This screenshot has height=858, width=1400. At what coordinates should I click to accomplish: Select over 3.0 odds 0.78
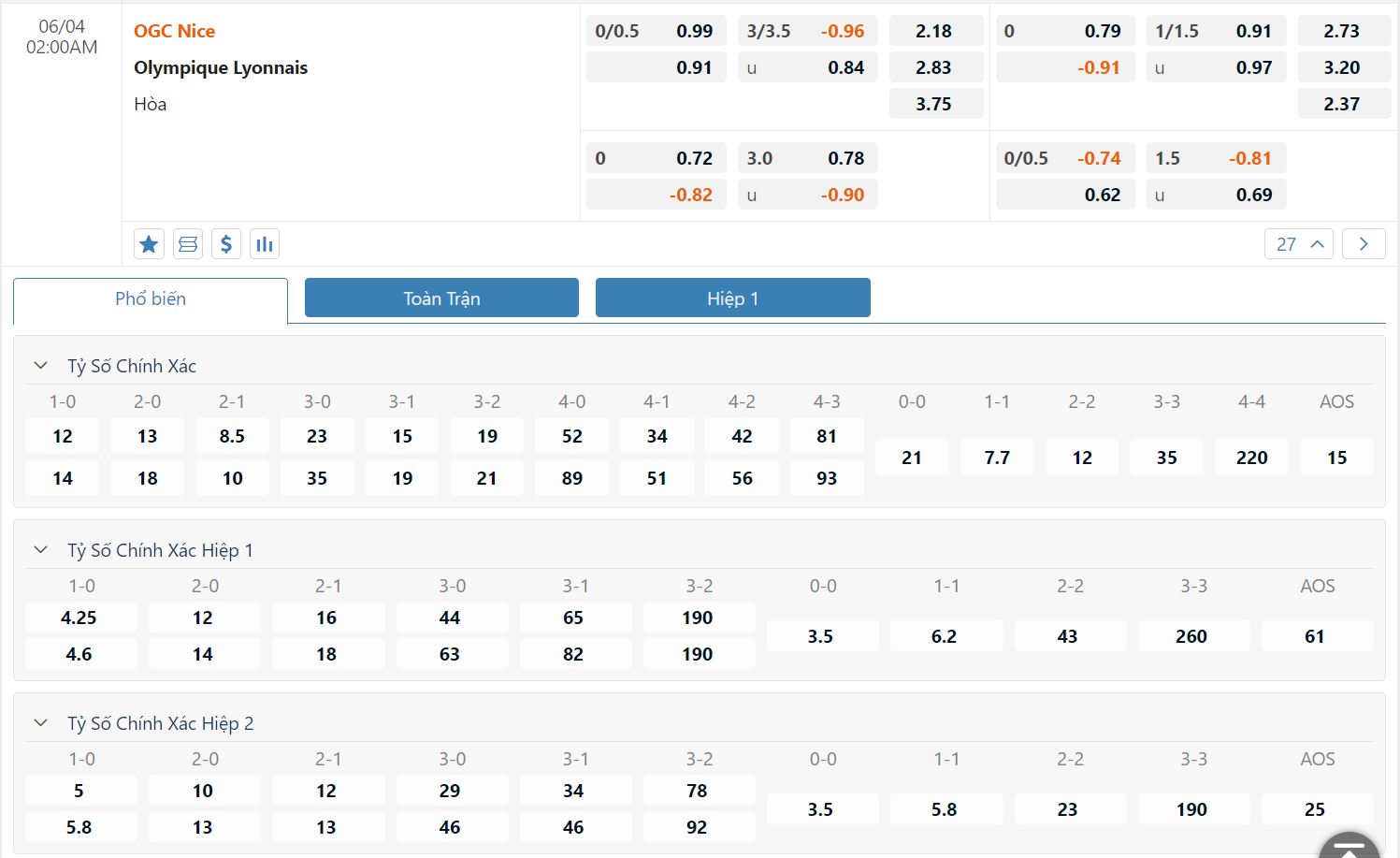(808, 158)
